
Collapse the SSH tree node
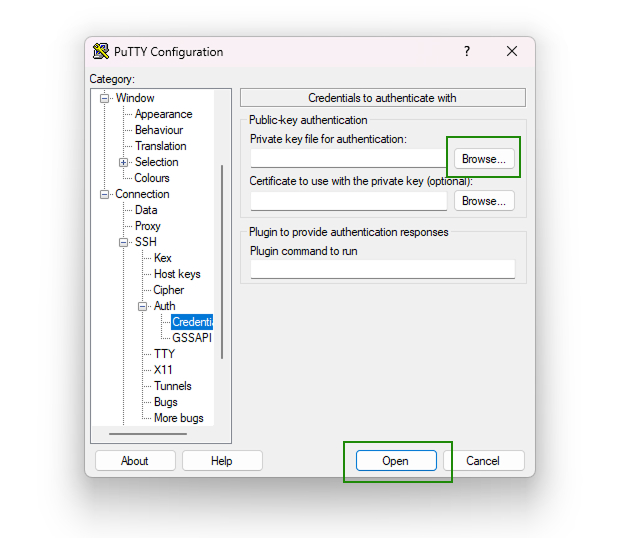point(123,242)
